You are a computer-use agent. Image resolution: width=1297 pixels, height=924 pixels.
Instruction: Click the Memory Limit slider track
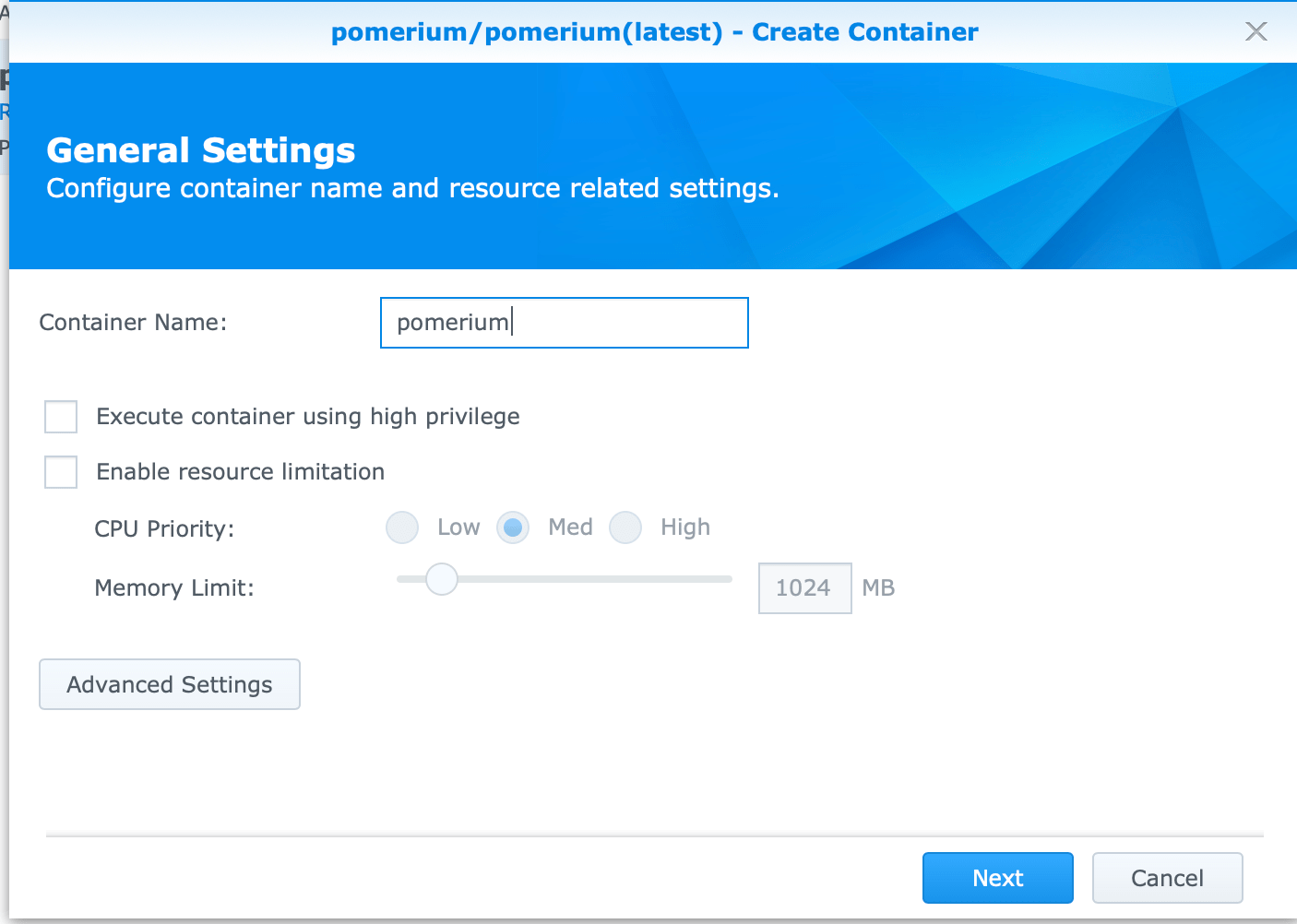[600, 579]
